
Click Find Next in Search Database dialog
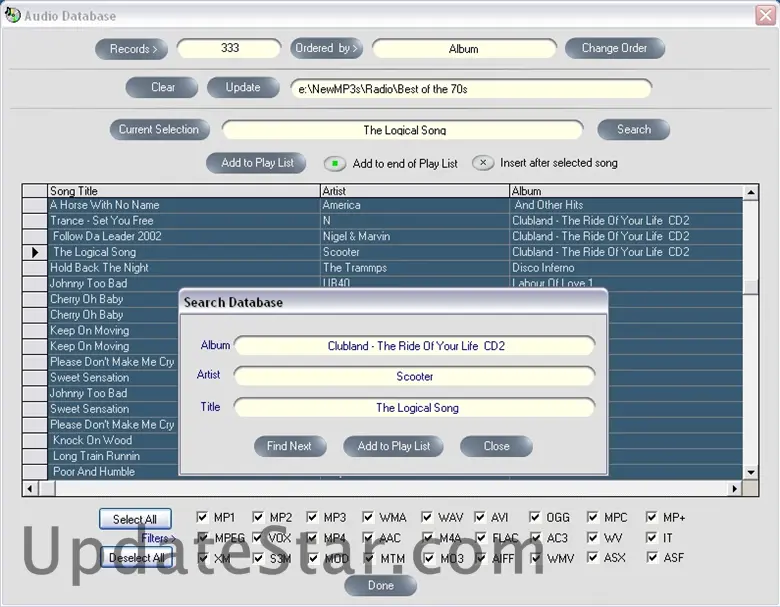290,446
